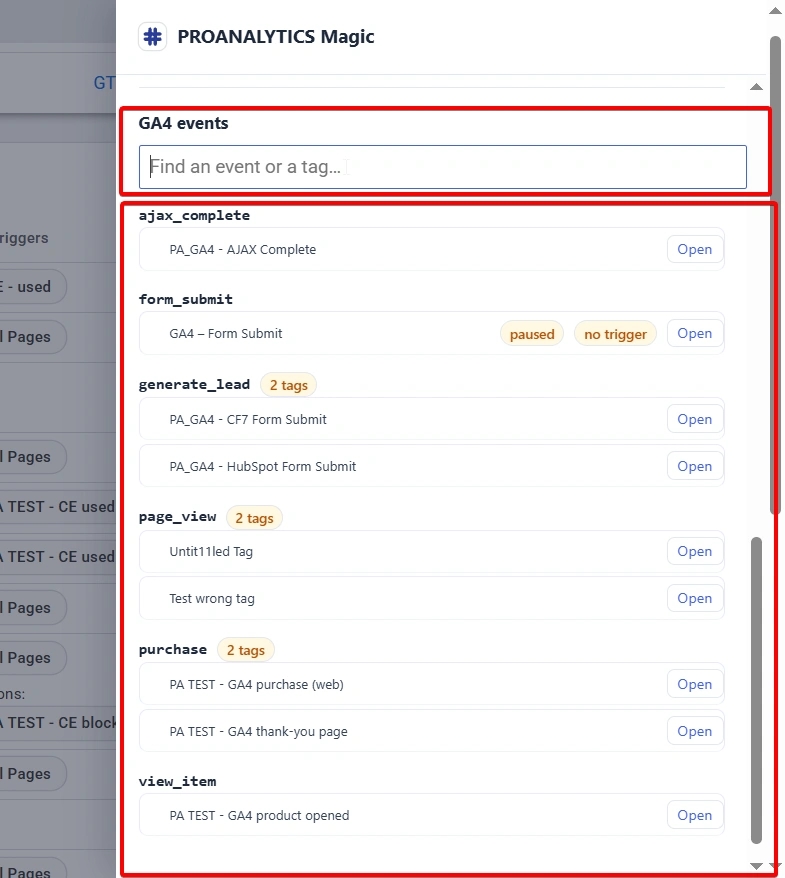Screen dimensions: 785x878
Task: Open the PA TEST - GA4 purchase (web) tag
Action: (x=694, y=684)
